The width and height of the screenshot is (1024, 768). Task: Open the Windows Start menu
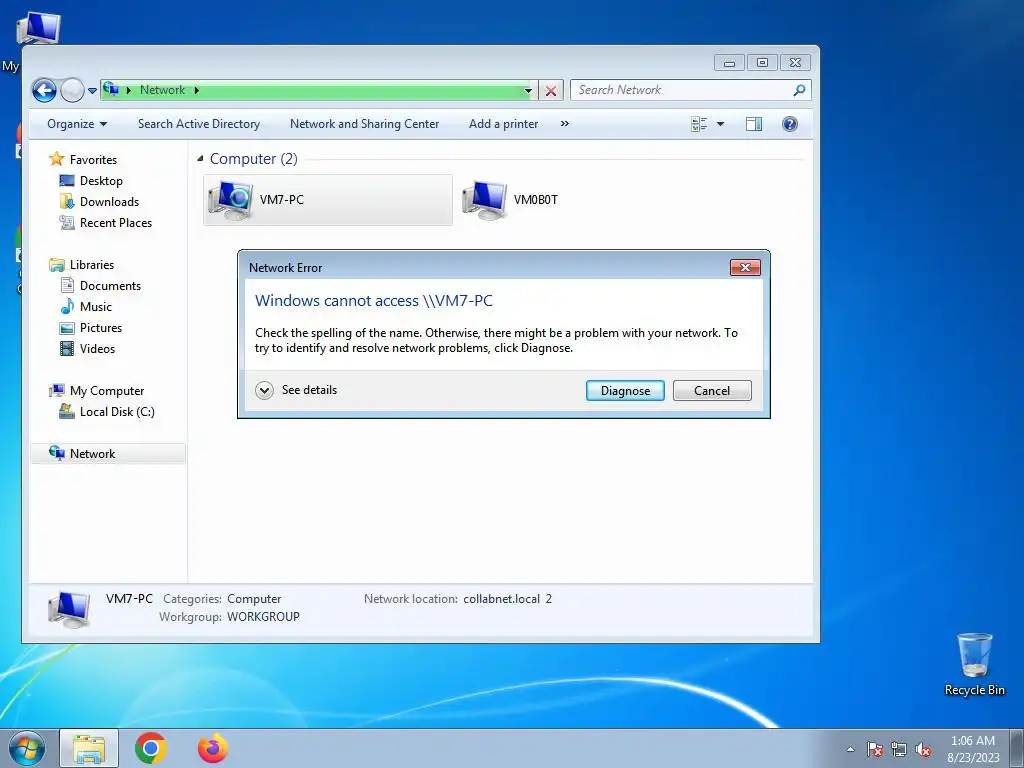point(27,748)
